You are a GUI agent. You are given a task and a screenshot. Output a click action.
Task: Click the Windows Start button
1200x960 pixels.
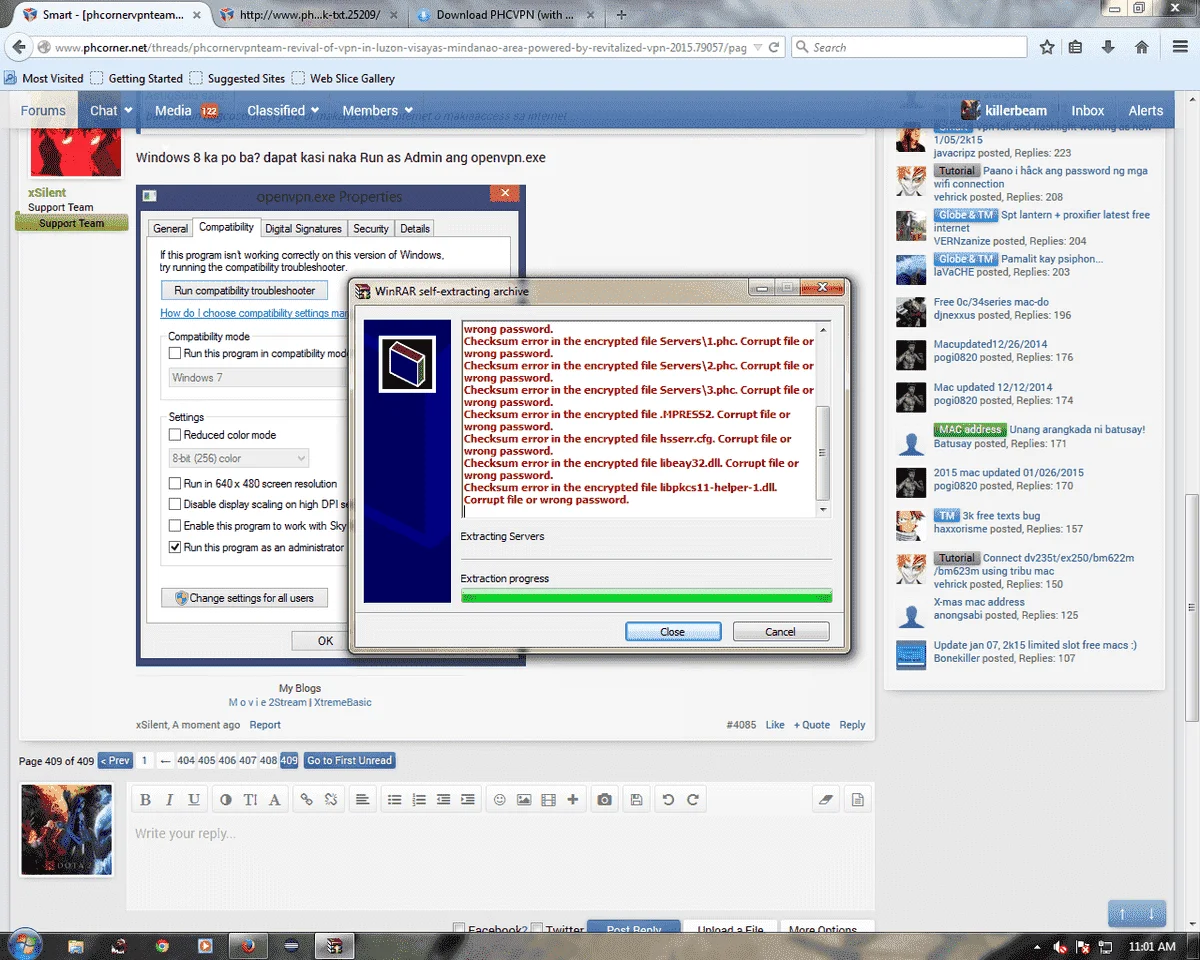pos(24,945)
